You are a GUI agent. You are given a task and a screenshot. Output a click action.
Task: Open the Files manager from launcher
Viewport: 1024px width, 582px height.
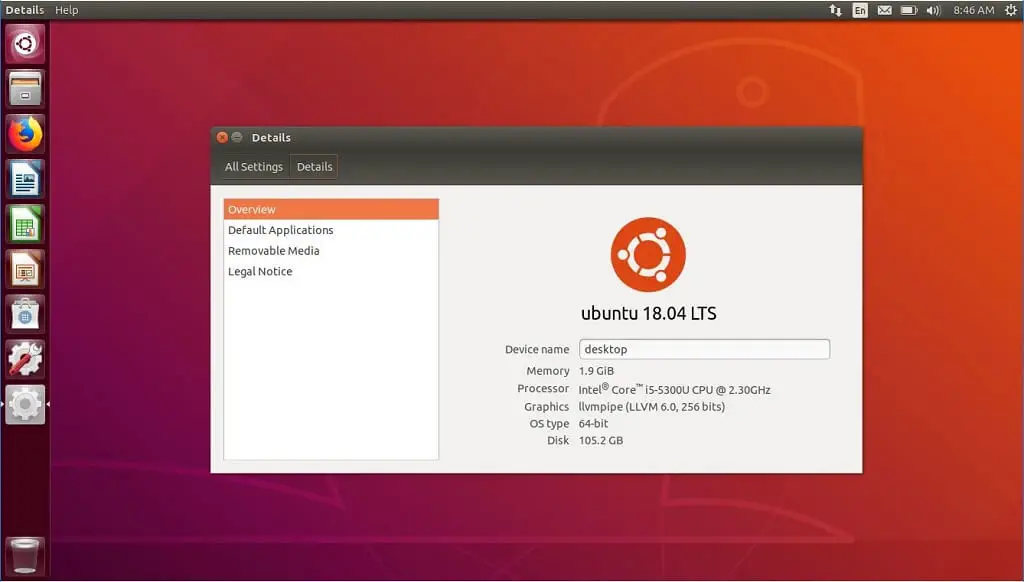point(25,89)
